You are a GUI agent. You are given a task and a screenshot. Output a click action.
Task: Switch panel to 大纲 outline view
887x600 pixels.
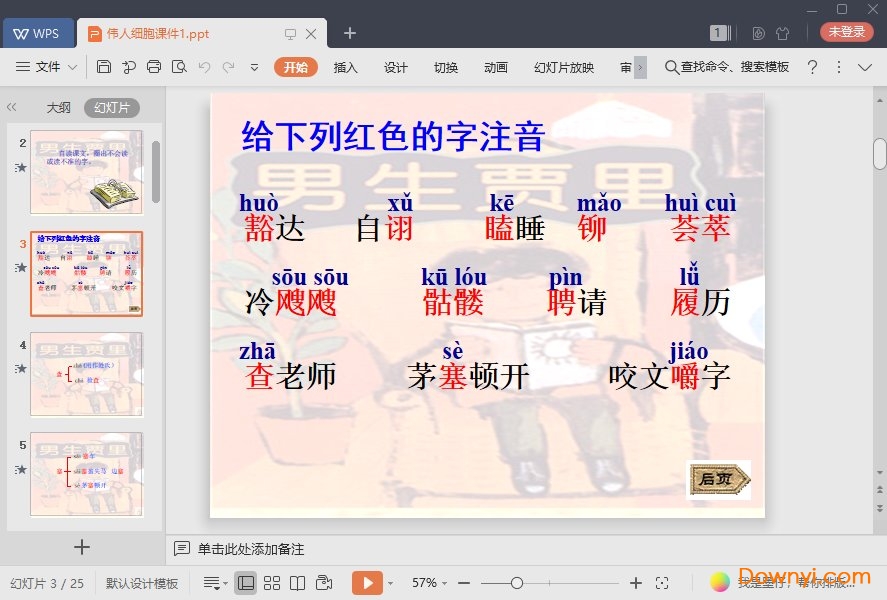58,107
